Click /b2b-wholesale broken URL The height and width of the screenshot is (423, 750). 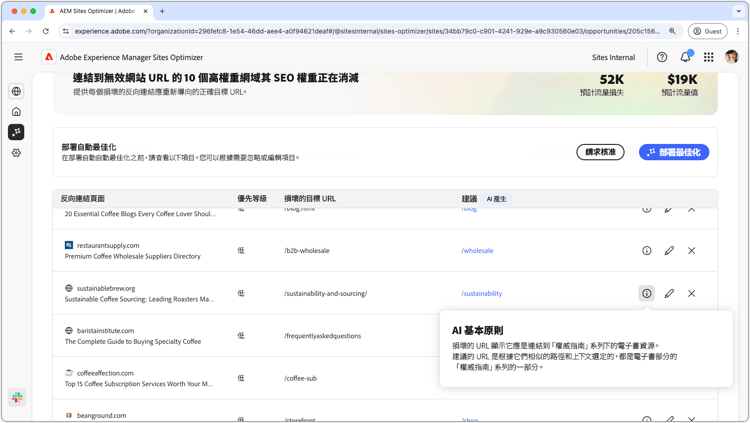pos(307,250)
